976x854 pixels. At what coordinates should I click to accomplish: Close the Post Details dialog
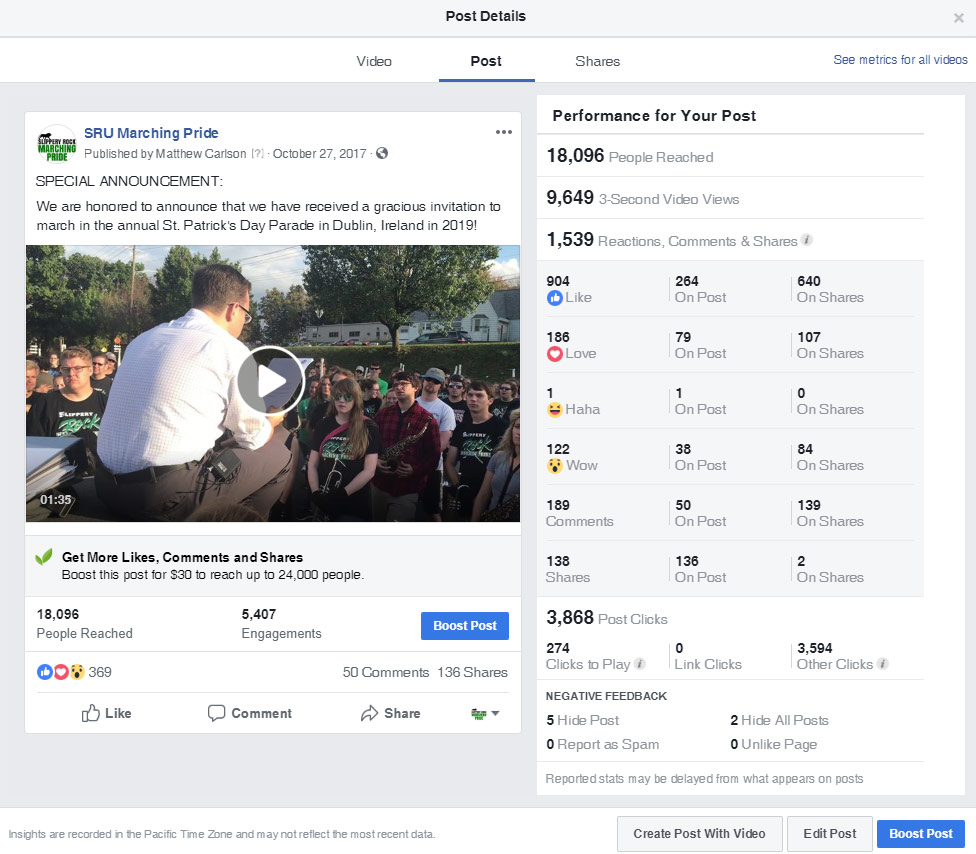pyautogui.click(x=959, y=17)
